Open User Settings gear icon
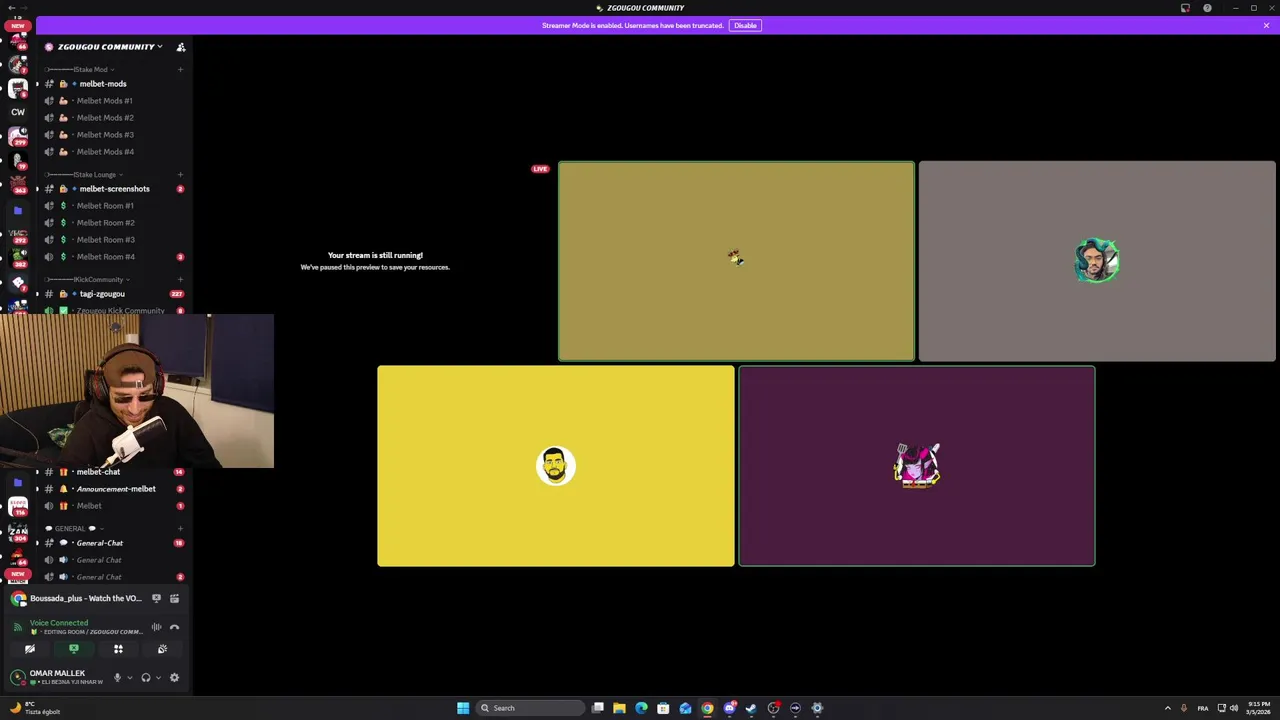This screenshot has width=1280, height=720. (x=174, y=678)
